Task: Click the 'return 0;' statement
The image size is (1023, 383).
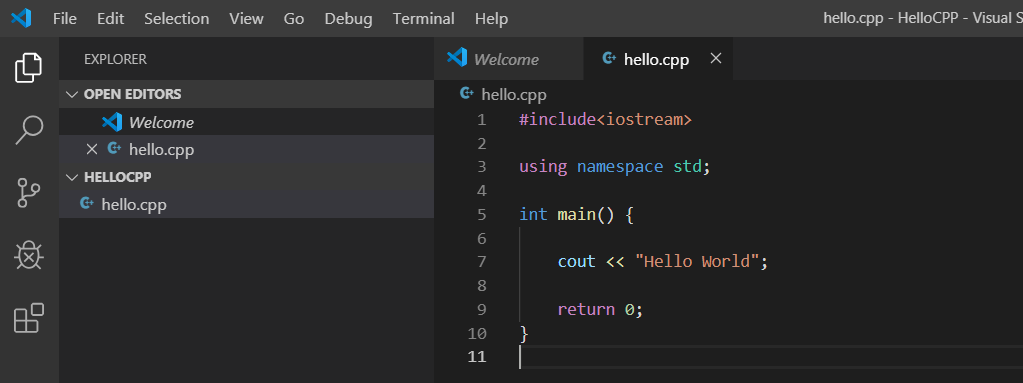Action: pos(600,309)
